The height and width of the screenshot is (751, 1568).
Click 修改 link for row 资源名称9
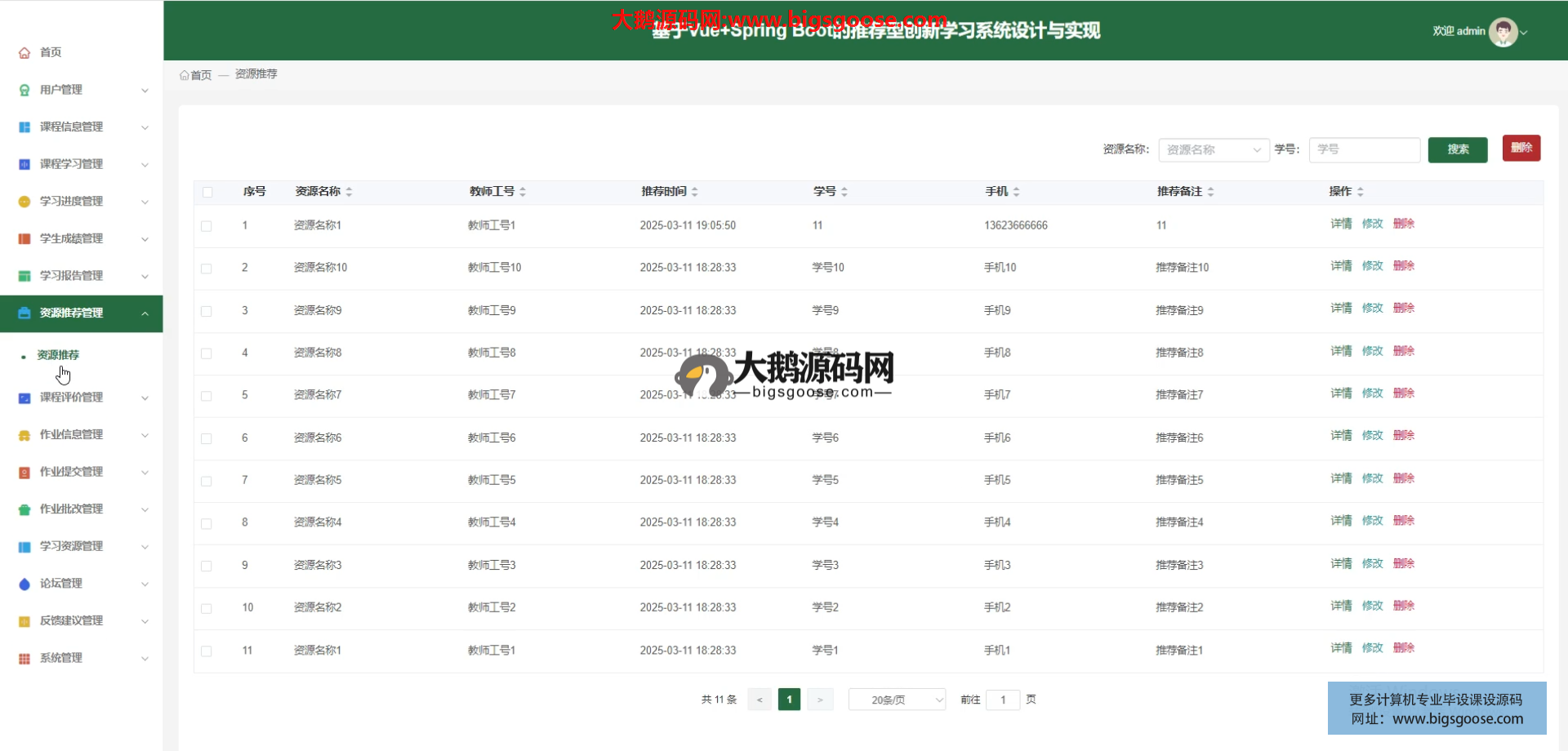(x=1372, y=309)
